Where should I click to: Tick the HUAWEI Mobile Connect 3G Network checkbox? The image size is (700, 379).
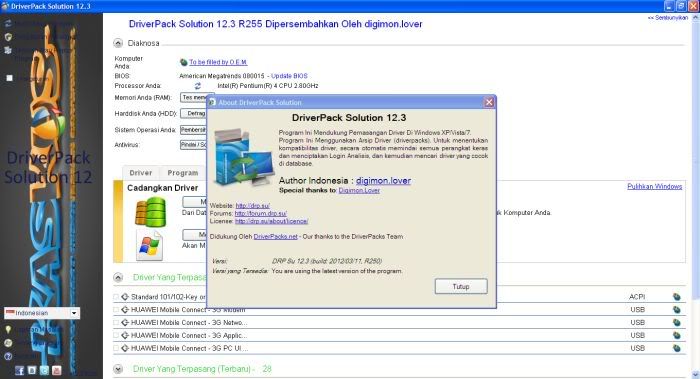coord(116,322)
